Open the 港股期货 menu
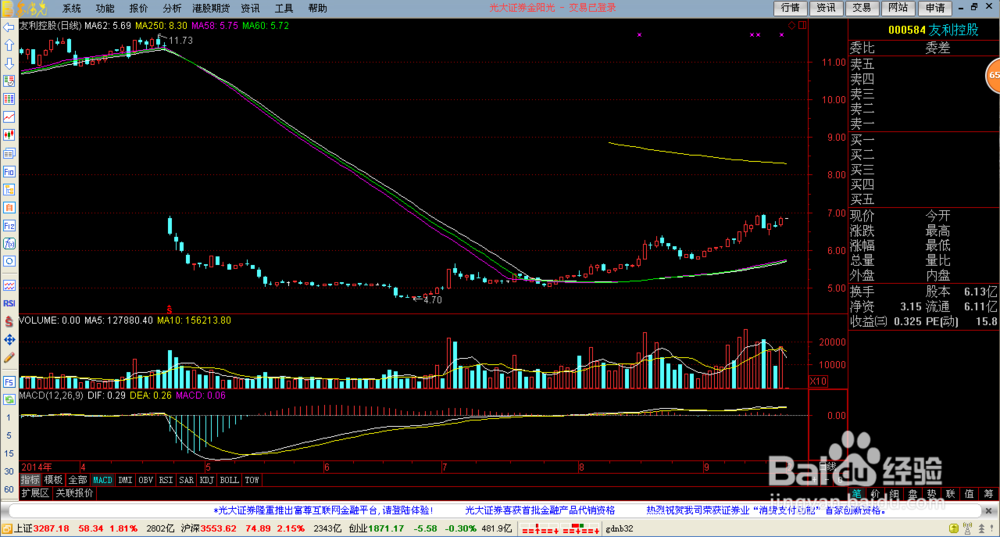This screenshot has width=1000, height=537. (x=211, y=8)
